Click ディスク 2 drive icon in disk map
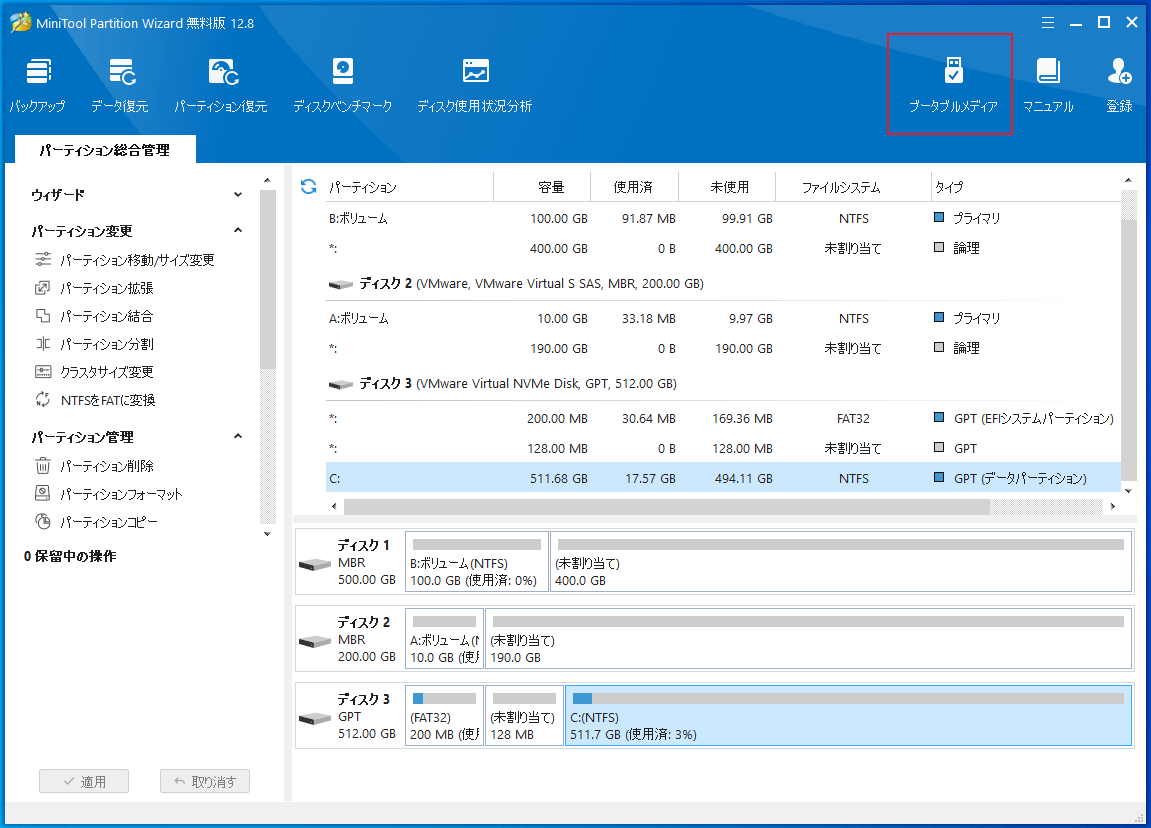Image resolution: width=1151 pixels, height=828 pixels. [x=315, y=642]
